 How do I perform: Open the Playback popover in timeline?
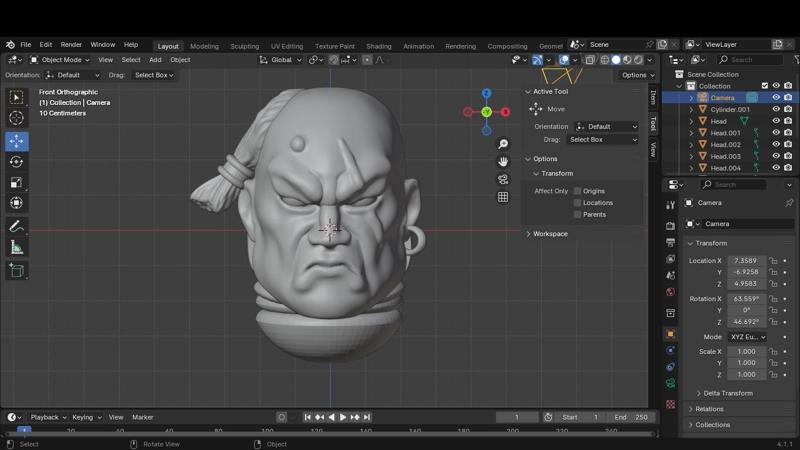[x=46, y=417]
